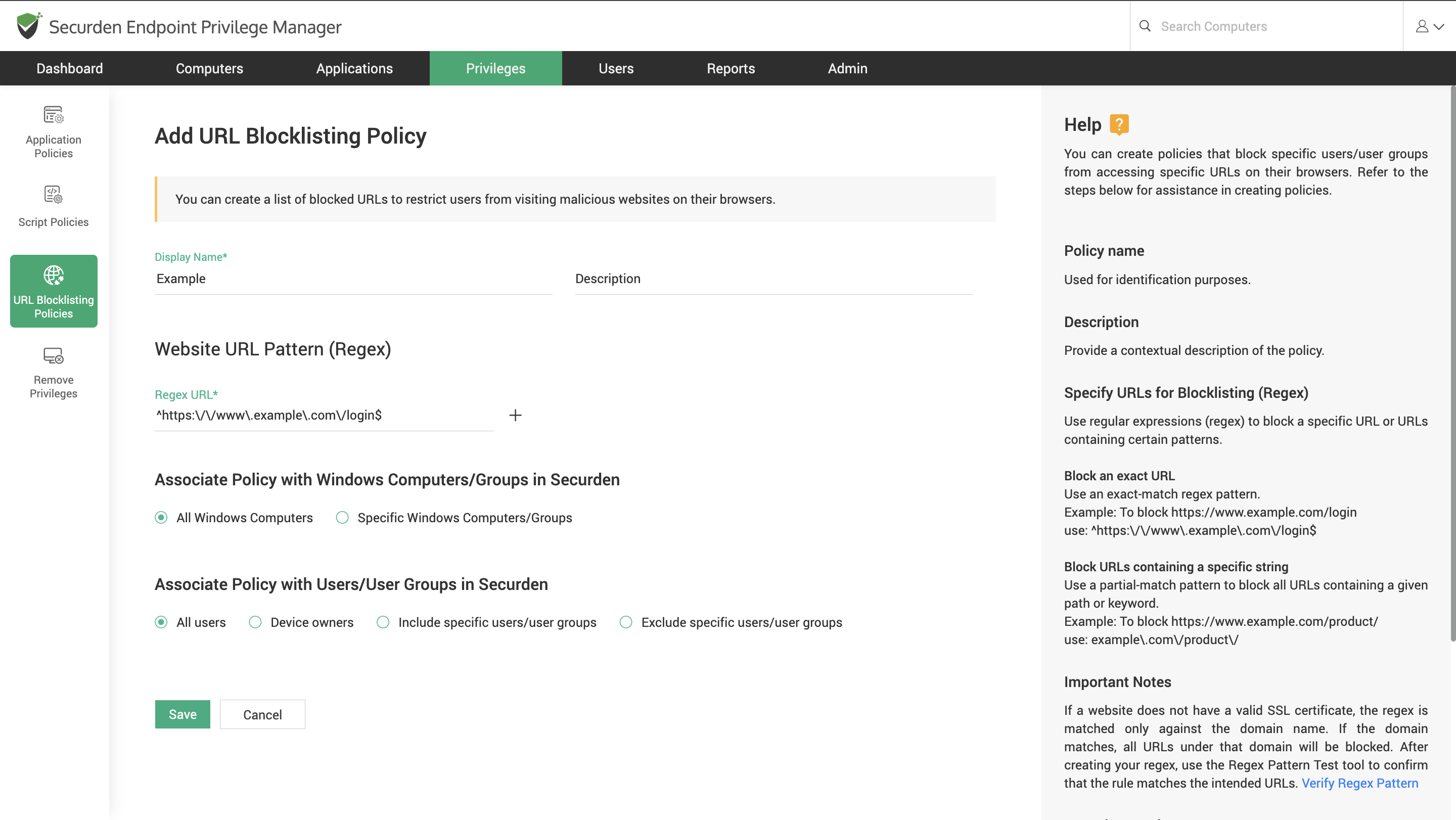Open Application Policies in the sidebar
The height and width of the screenshot is (820, 1456).
coord(53,131)
